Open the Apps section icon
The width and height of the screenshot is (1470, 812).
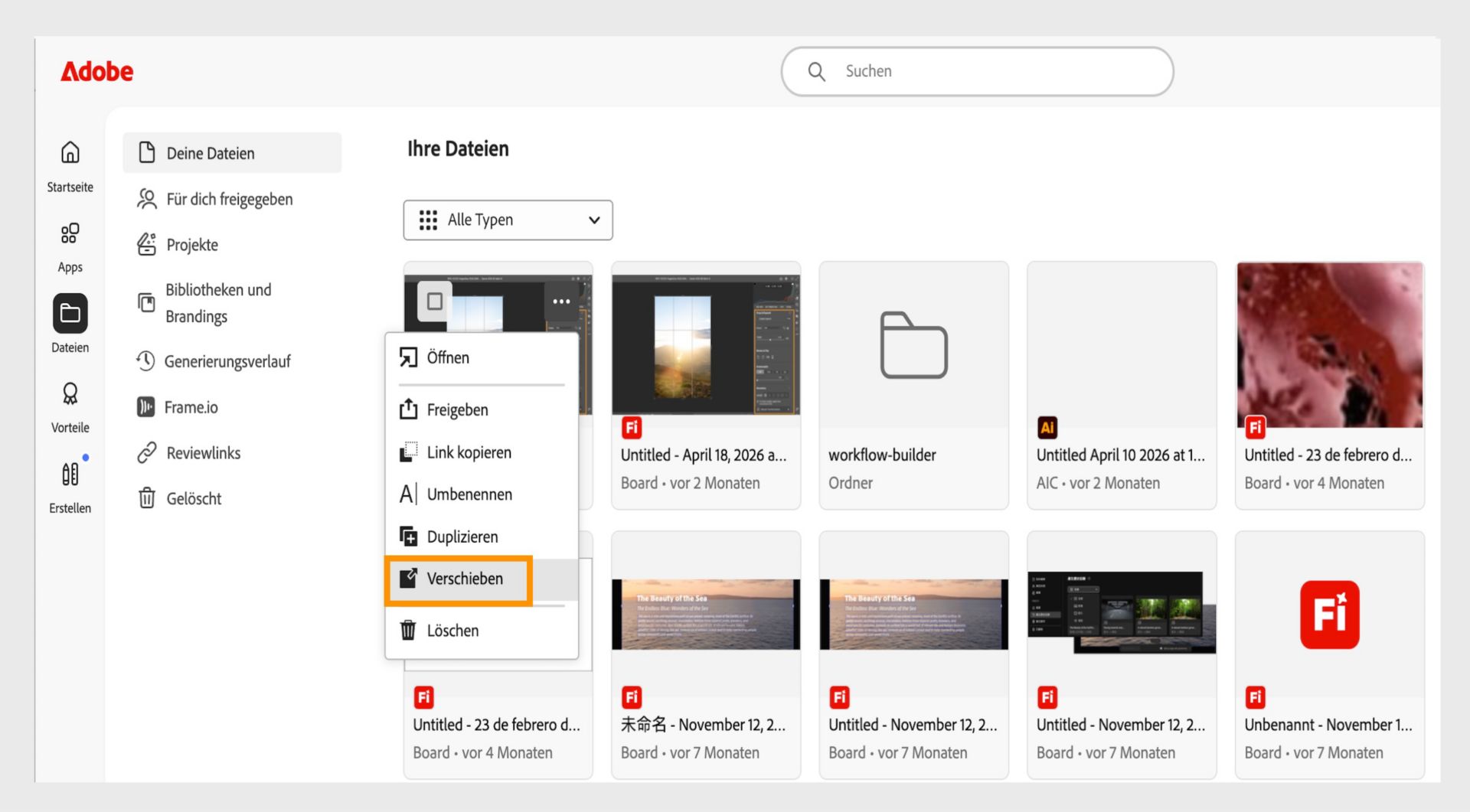pos(70,233)
